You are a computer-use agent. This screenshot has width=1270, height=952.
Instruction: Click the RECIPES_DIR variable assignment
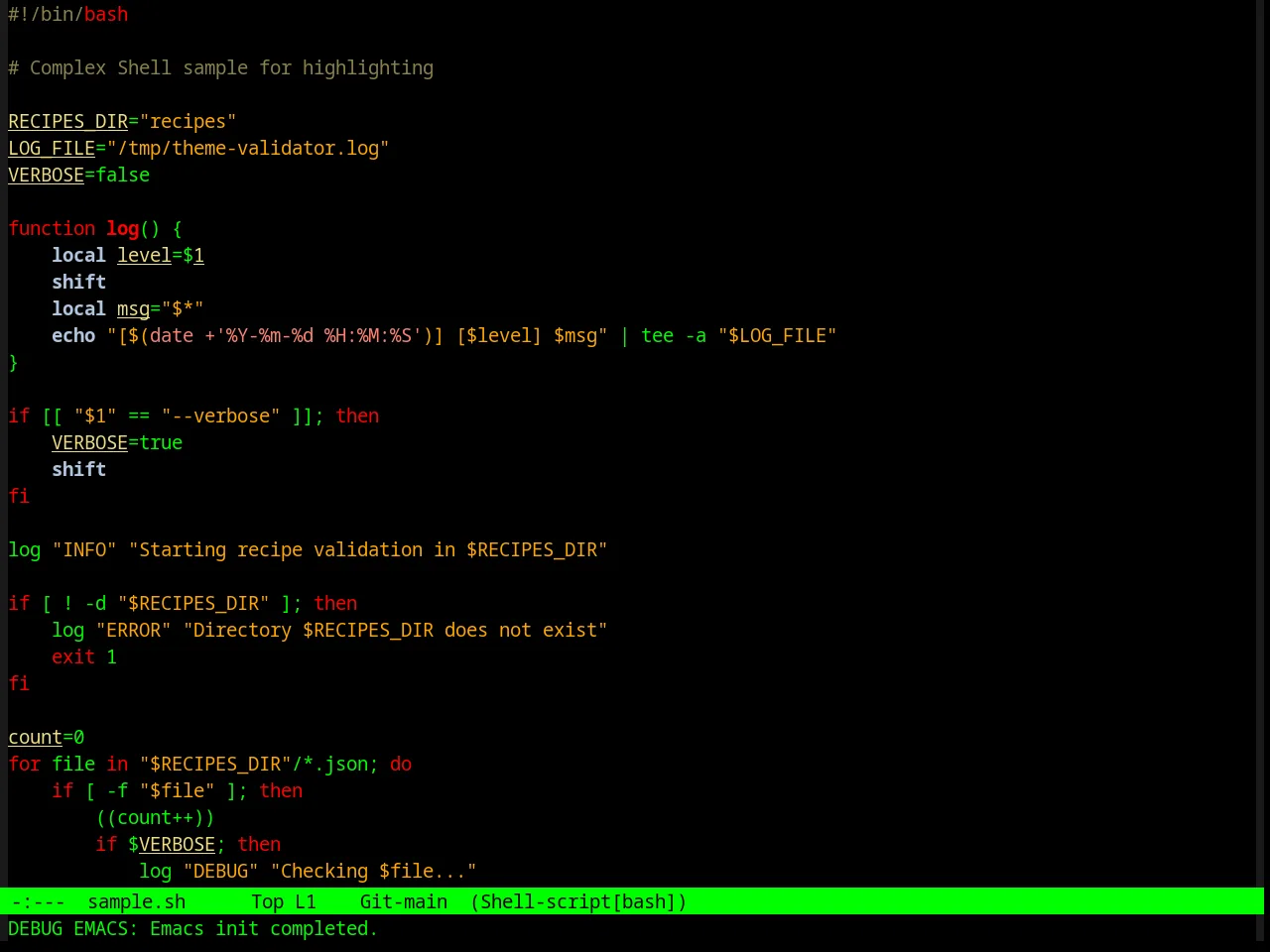pos(122,122)
